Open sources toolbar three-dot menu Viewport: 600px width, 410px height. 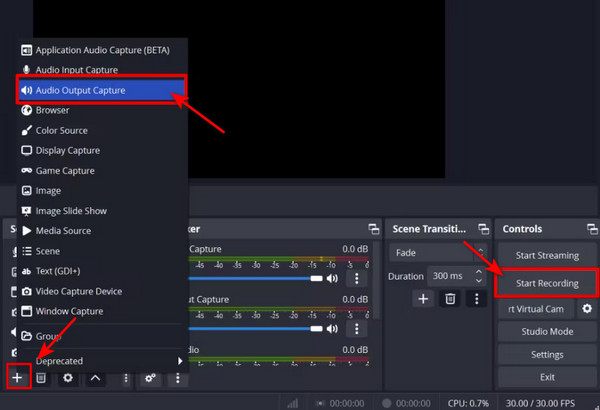coord(126,378)
